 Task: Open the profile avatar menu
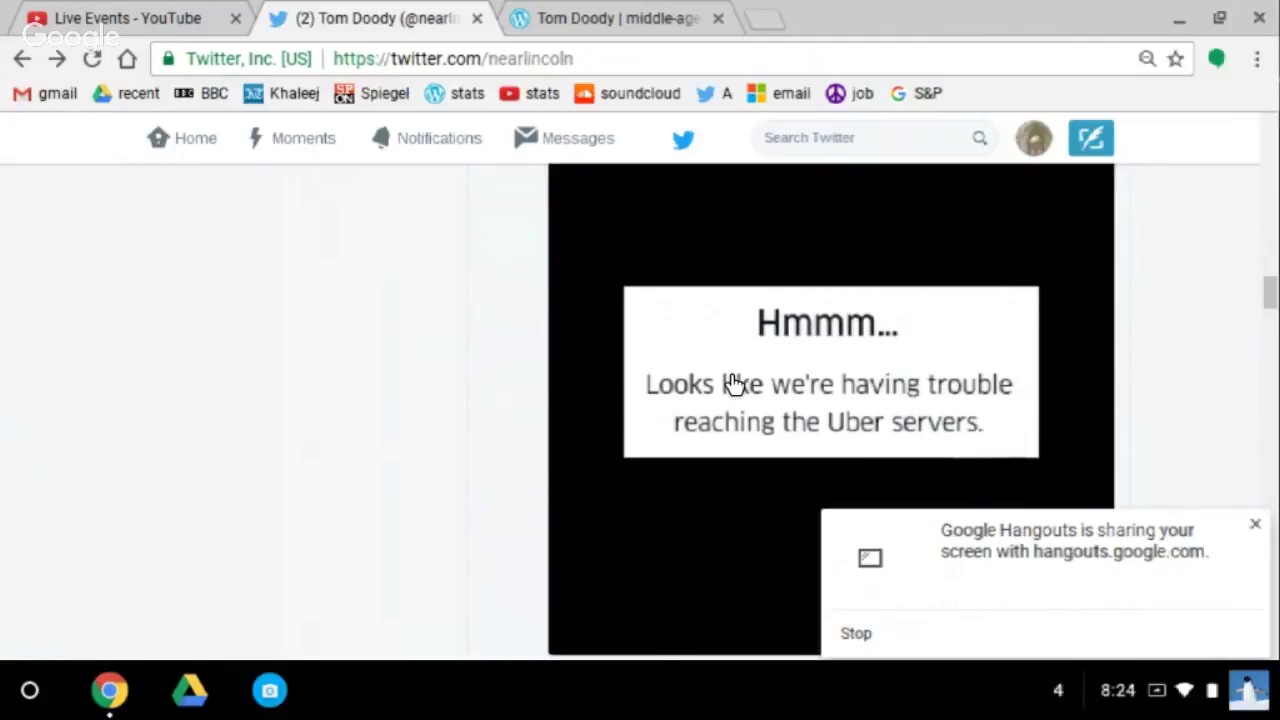tap(1034, 138)
